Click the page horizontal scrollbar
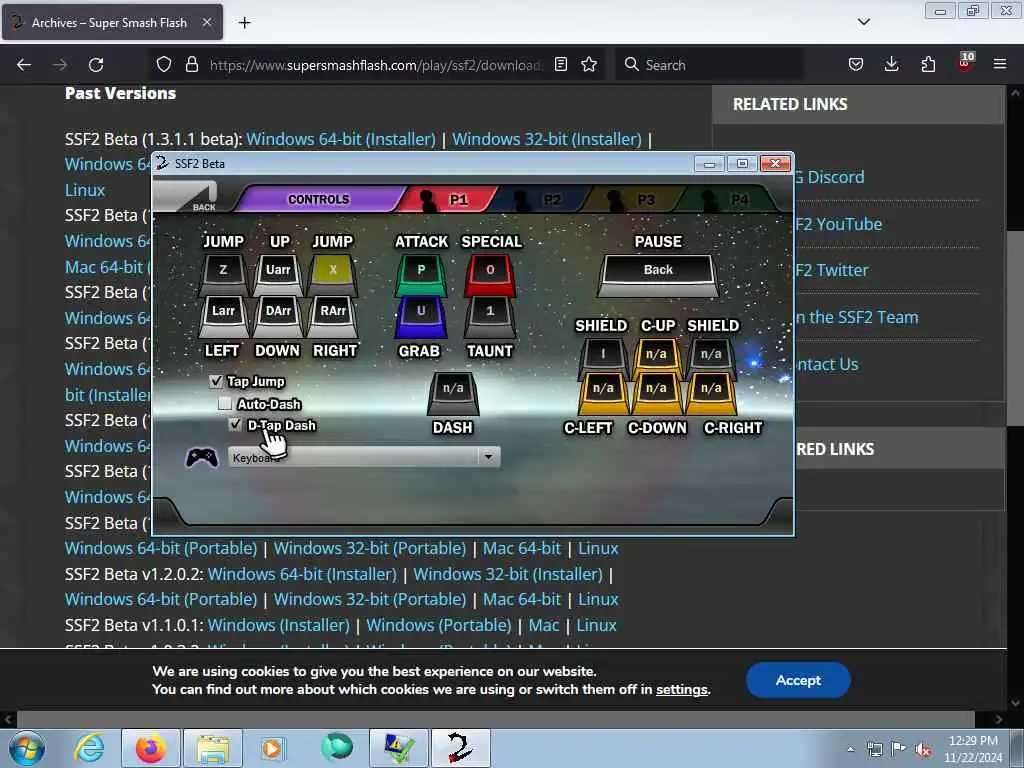 495,720
